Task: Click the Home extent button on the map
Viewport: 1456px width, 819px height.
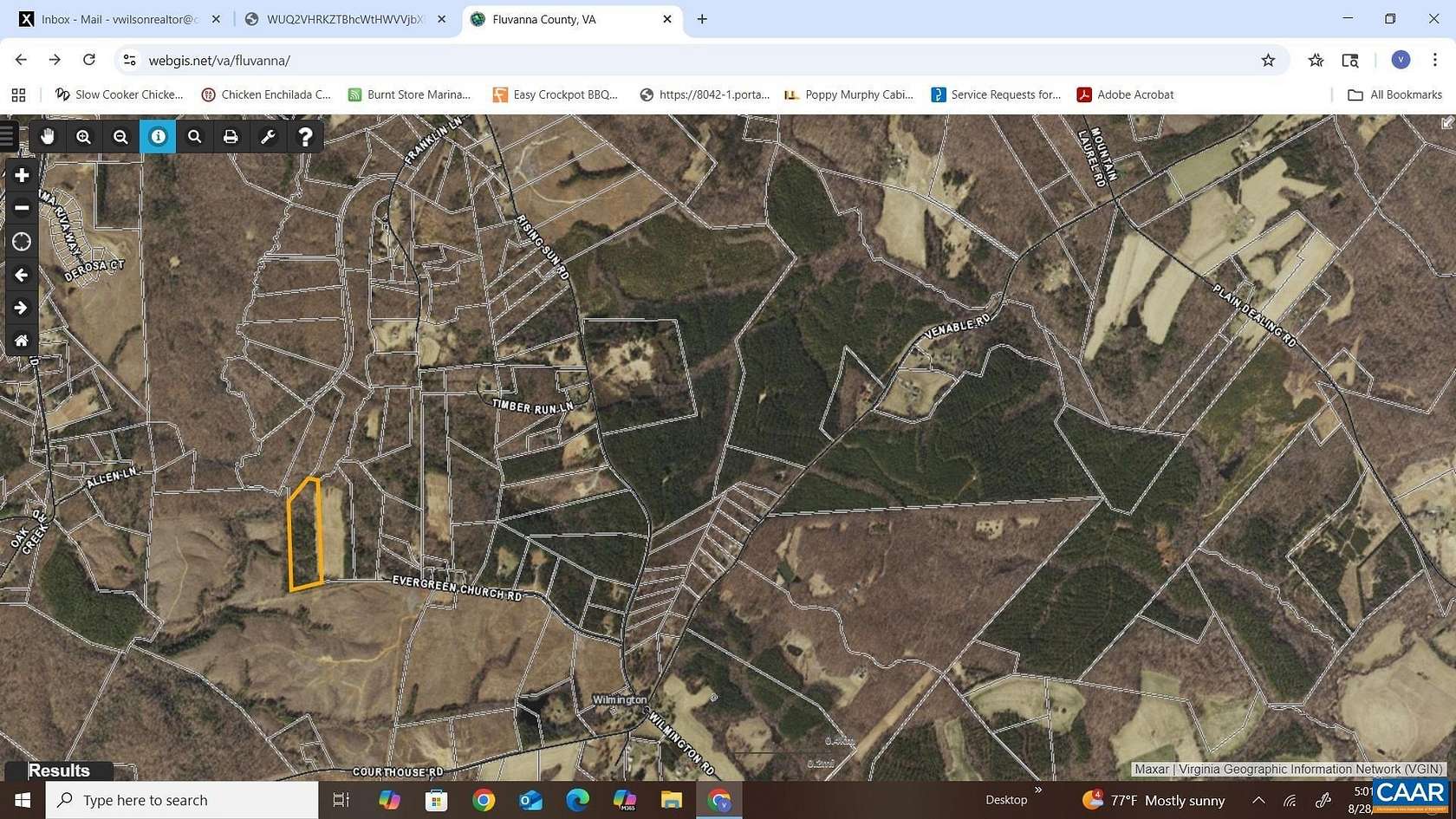Action: 21,340
